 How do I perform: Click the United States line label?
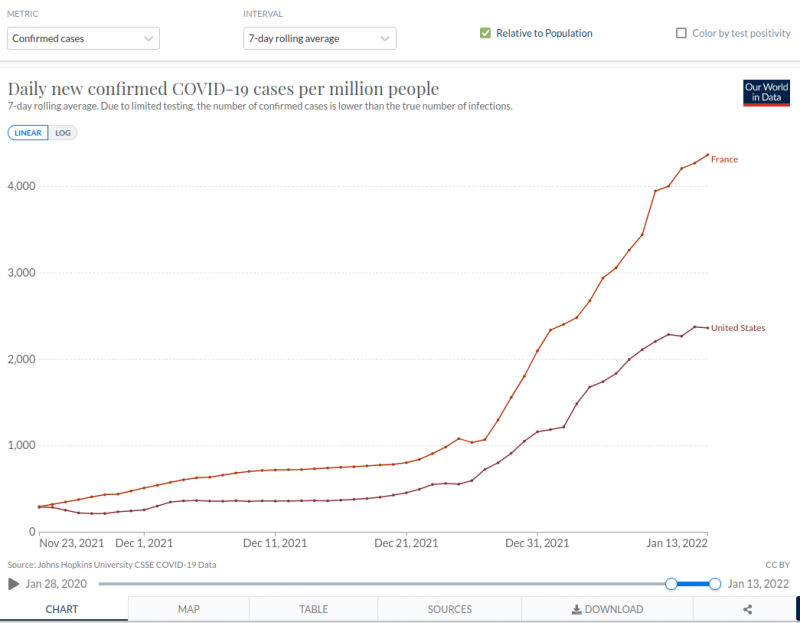[x=738, y=328]
